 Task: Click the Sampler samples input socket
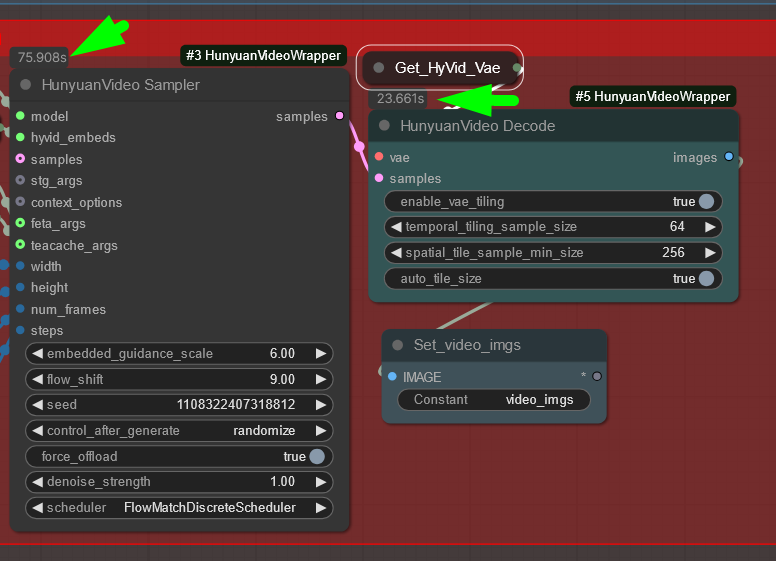tap(20, 159)
